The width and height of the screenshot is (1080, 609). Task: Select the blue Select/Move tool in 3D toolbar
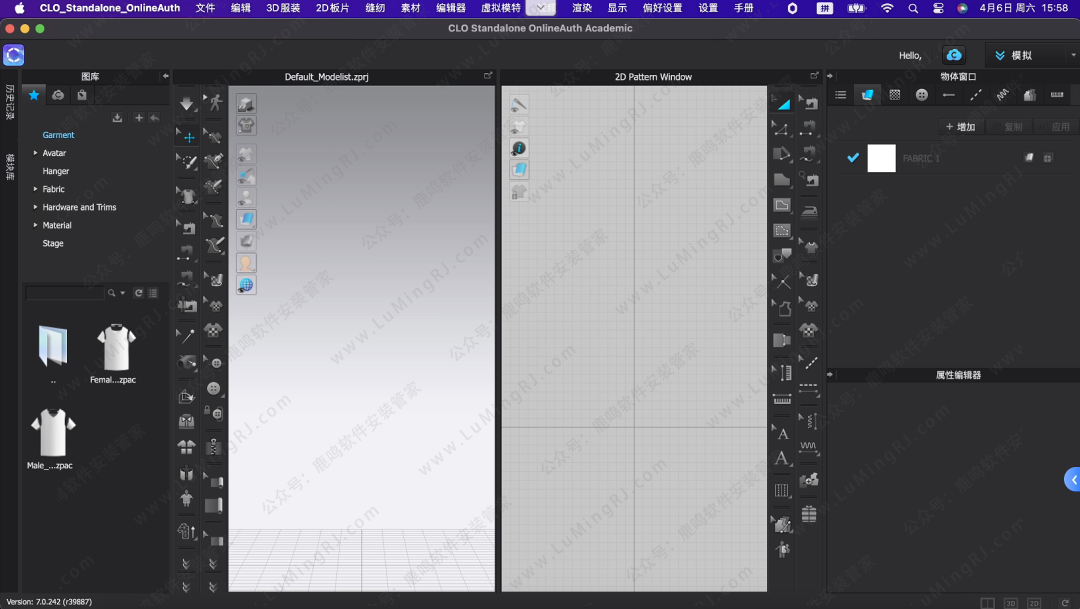coord(188,137)
